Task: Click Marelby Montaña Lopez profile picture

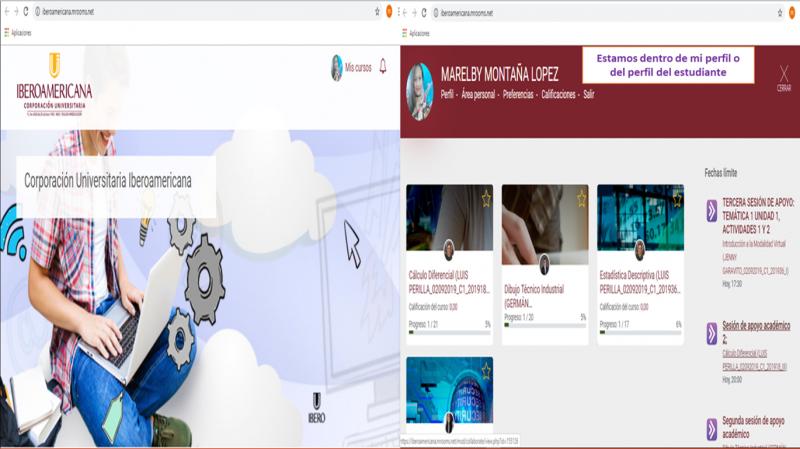Action: pyautogui.click(x=419, y=92)
